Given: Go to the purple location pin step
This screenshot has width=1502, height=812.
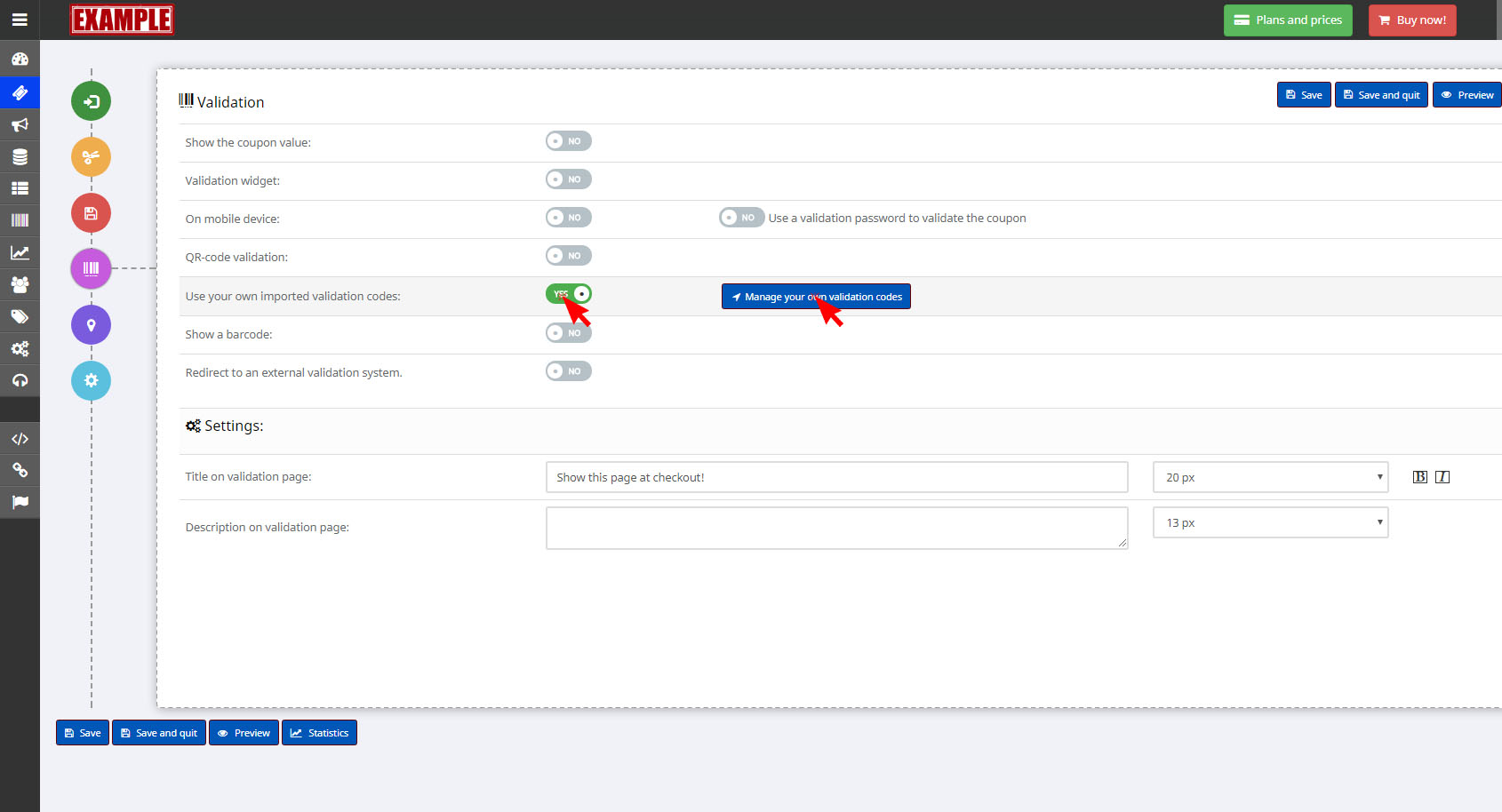Looking at the screenshot, I should tap(91, 325).
